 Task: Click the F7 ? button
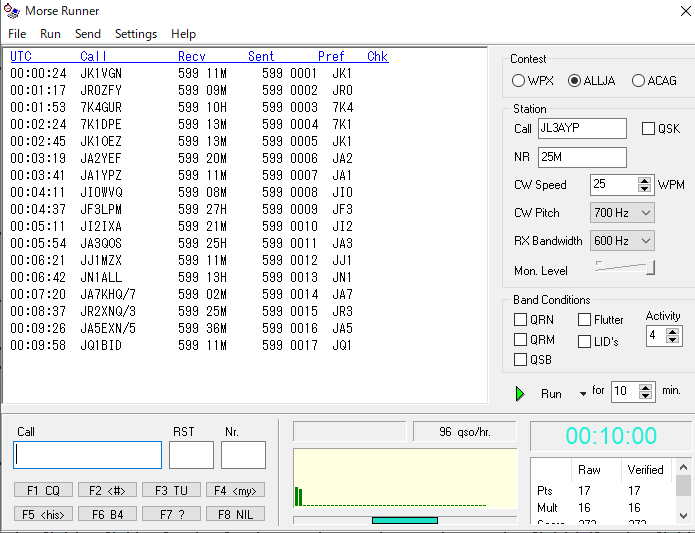tap(172, 514)
